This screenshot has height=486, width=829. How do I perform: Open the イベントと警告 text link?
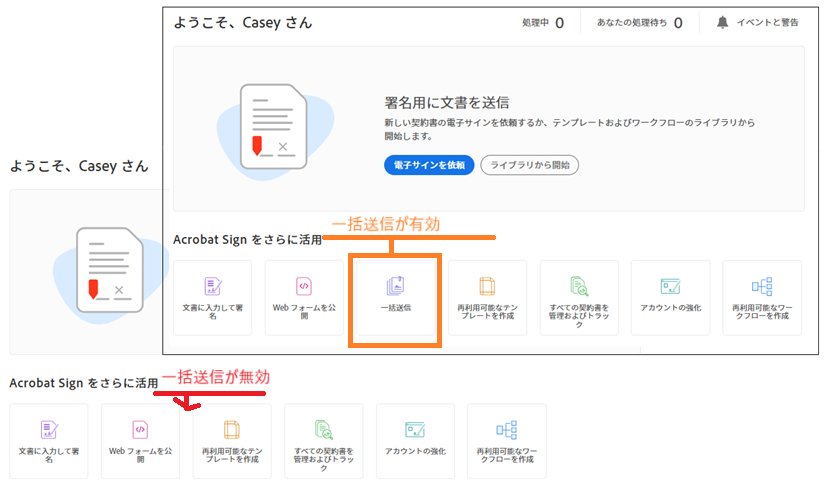pos(768,22)
